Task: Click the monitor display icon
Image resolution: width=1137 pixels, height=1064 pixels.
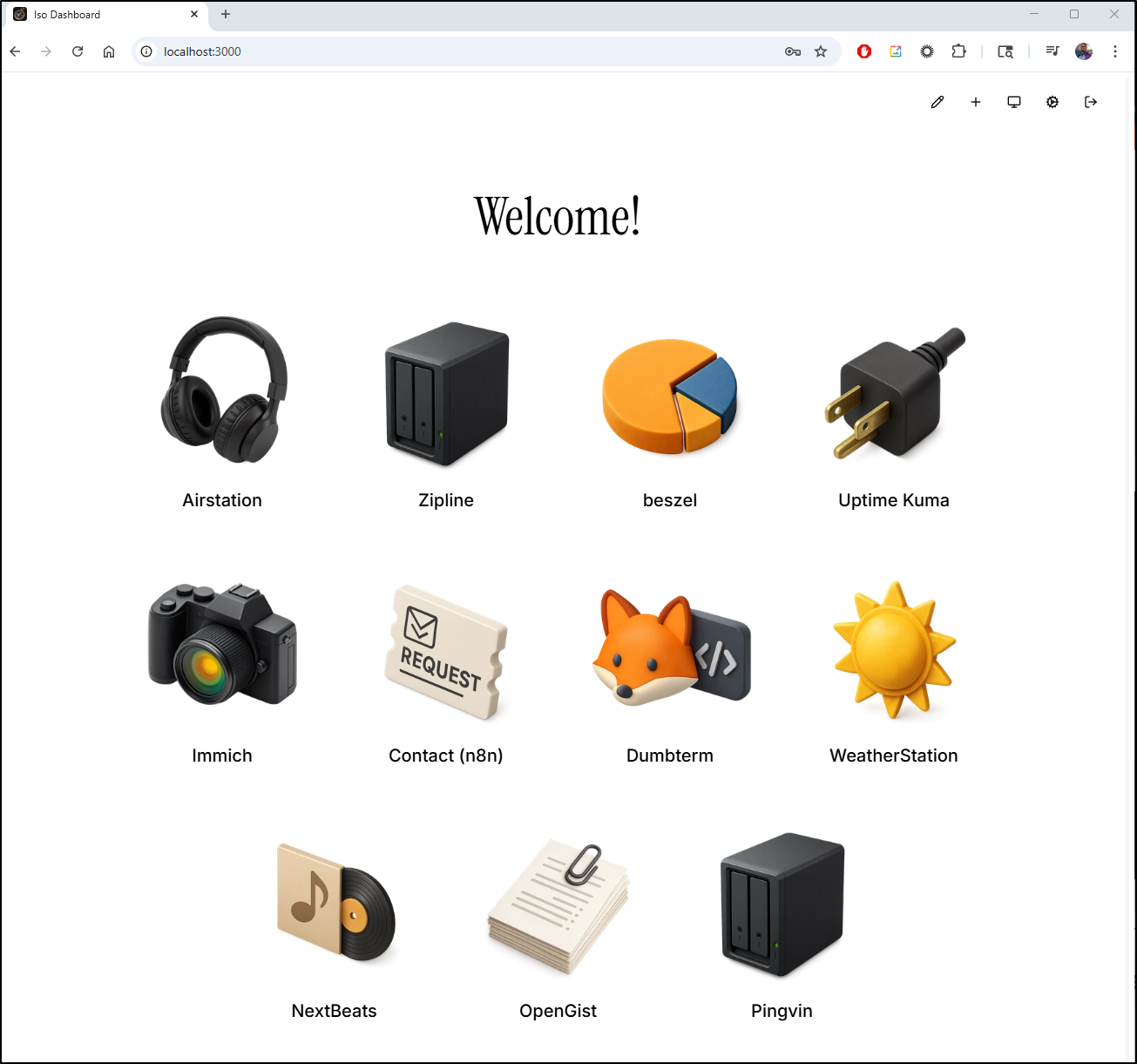Action: pyautogui.click(x=1014, y=102)
